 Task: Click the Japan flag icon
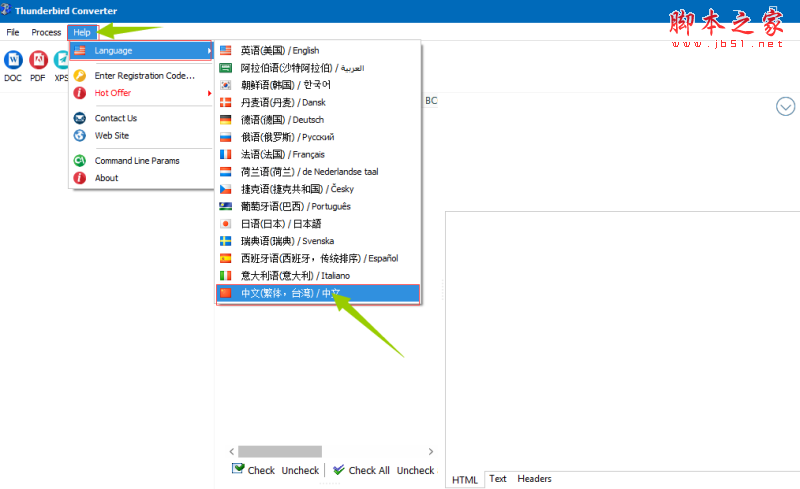[x=226, y=224]
